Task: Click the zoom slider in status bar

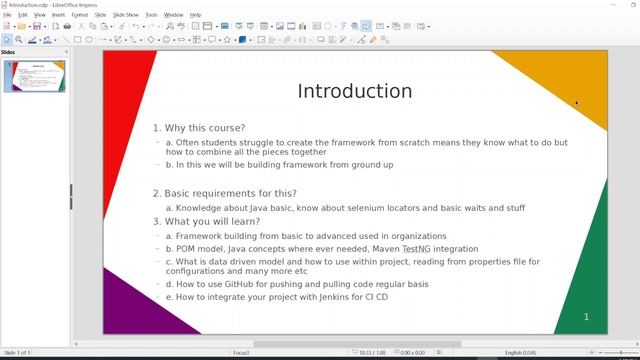Action: [x=620, y=353]
